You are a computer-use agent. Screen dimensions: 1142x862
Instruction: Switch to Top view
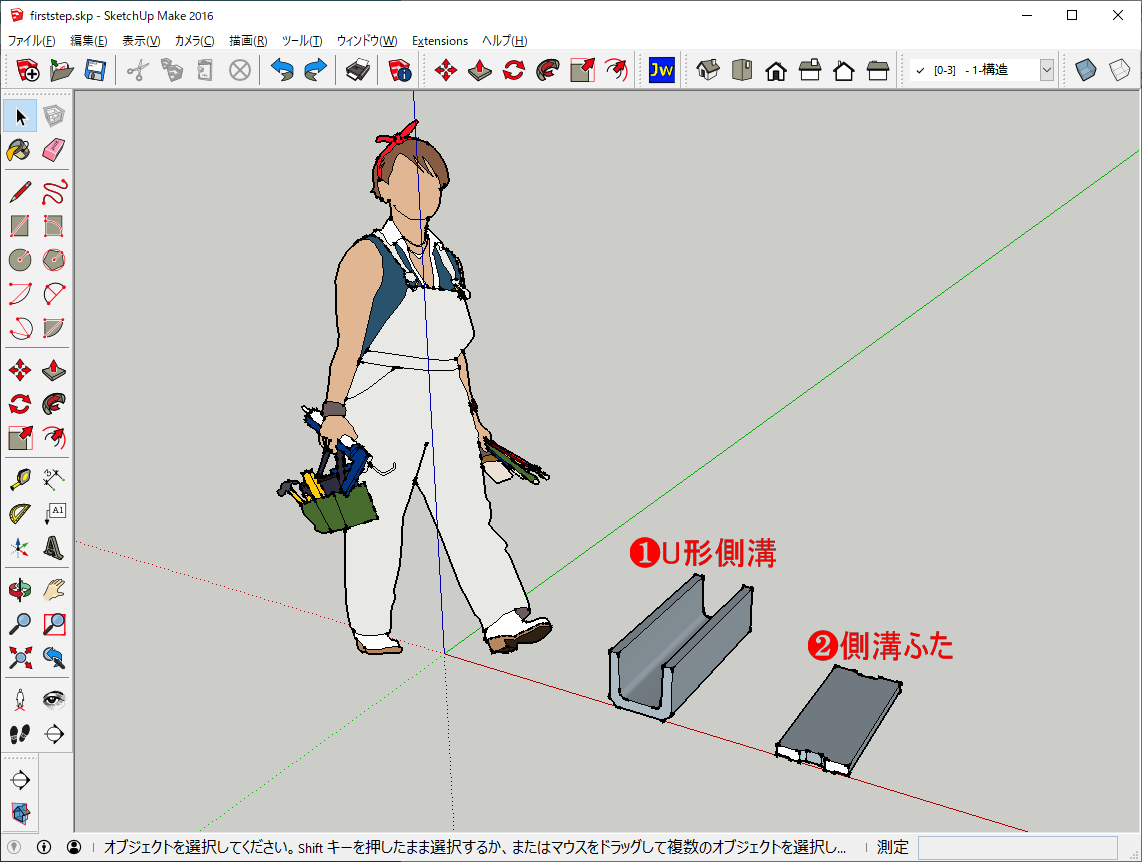742,71
